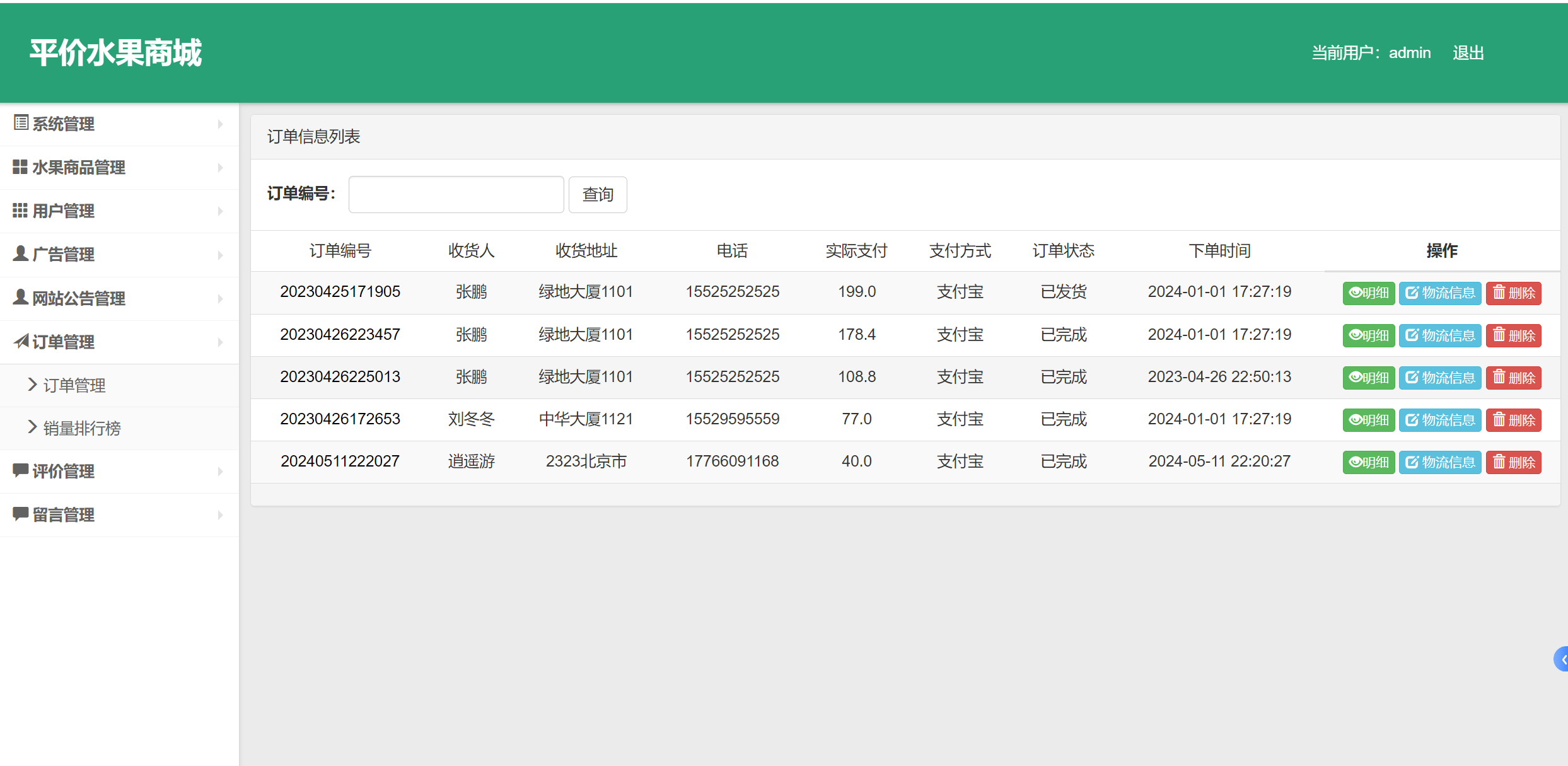The height and width of the screenshot is (766, 1568).
Task: Collapse the 订单管理 section arrow
Action: pos(220,342)
